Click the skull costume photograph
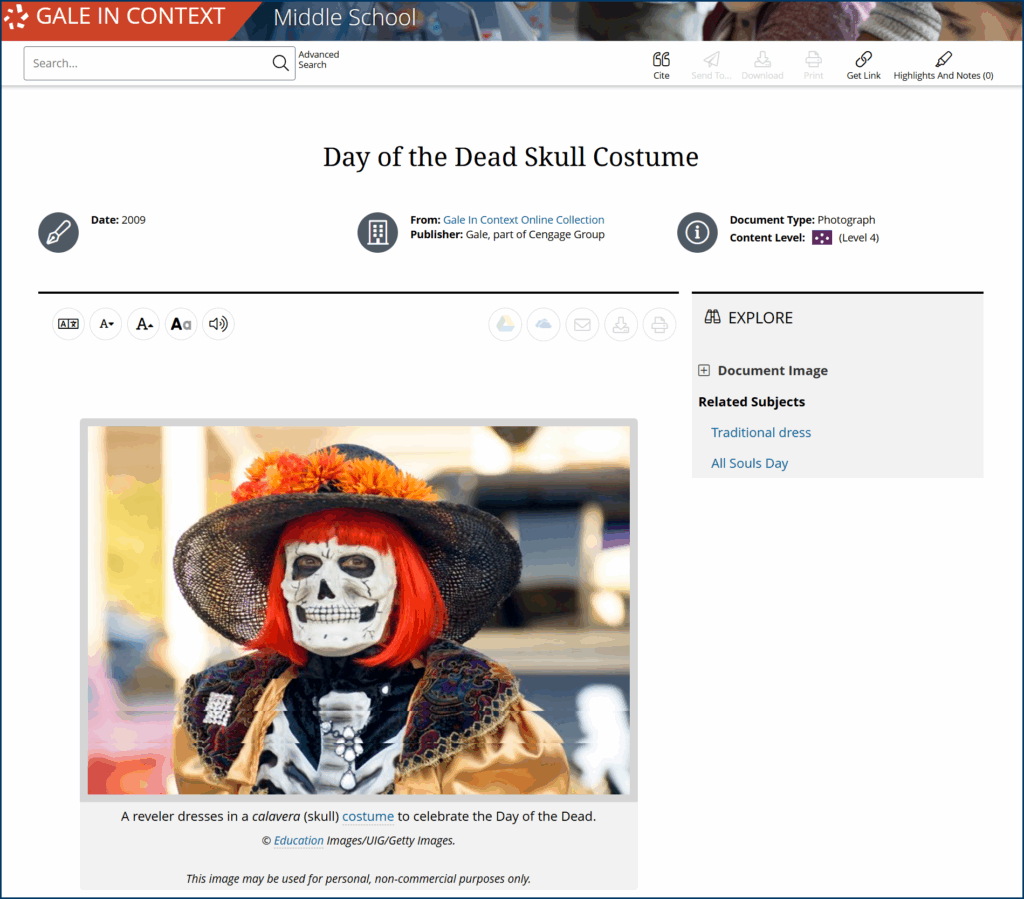This screenshot has height=899, width=1024. coord(358,610)
